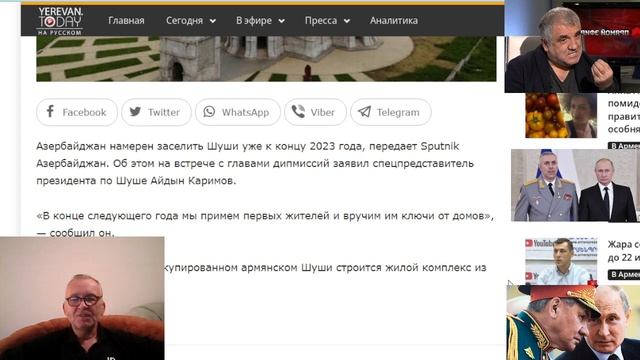Image resolution: width=640 pixels, height=360 pixels.
Task: Click the Yerevan.Today site logo
Action: point(60,21)
